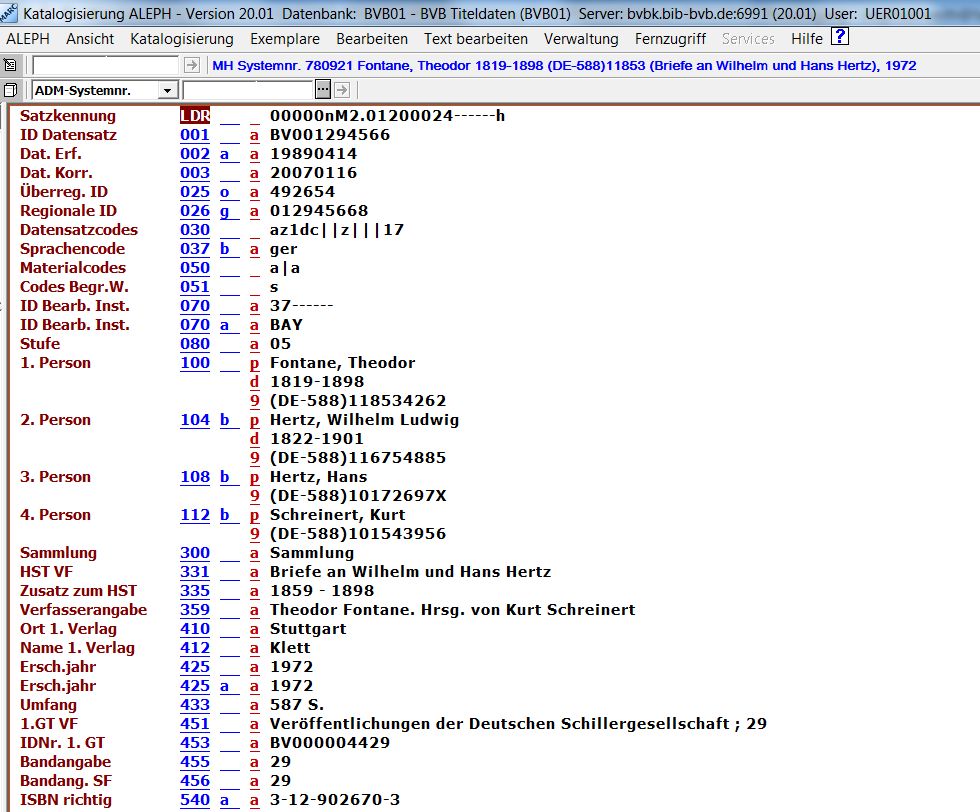The height and width of the screenshot is (812, 980).
Task: Click field tag 540 for ISBN richtig
Action: (195, 800)
